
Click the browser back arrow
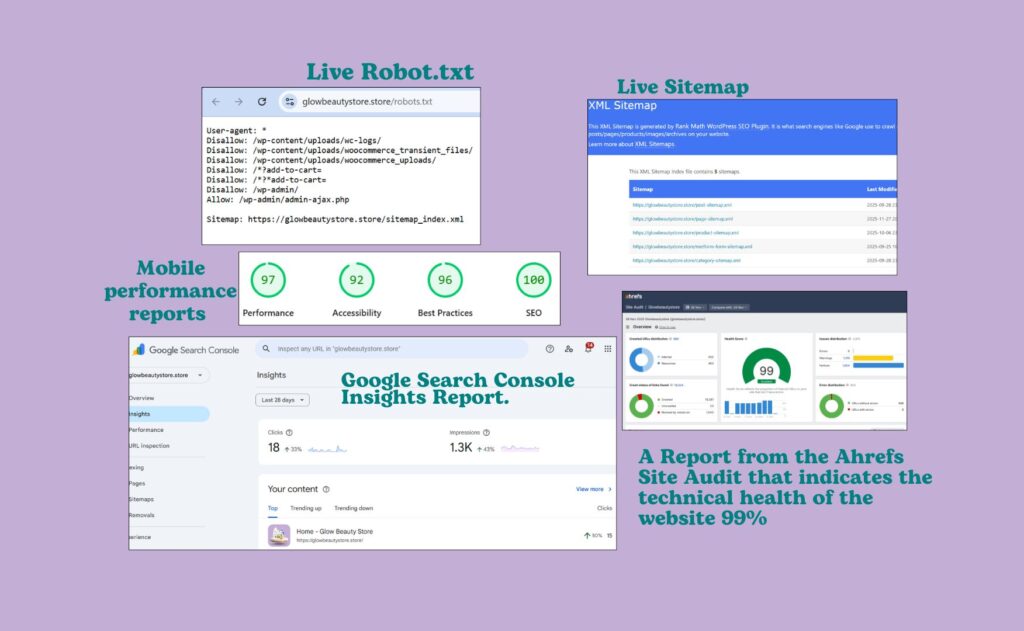pyautogui.click(x=216, y=102)
